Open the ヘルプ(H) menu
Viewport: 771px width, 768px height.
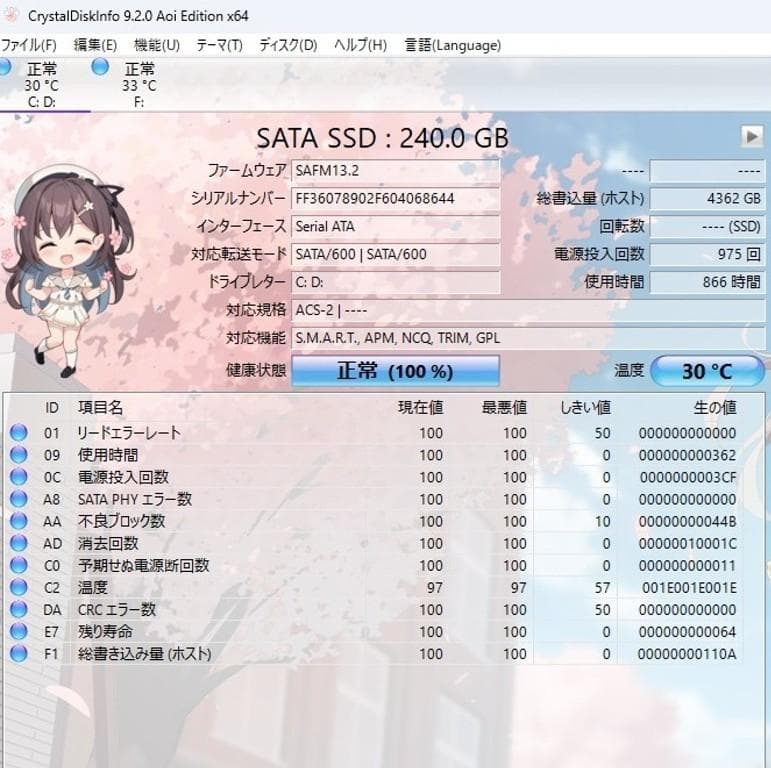(x=360, y=45)
